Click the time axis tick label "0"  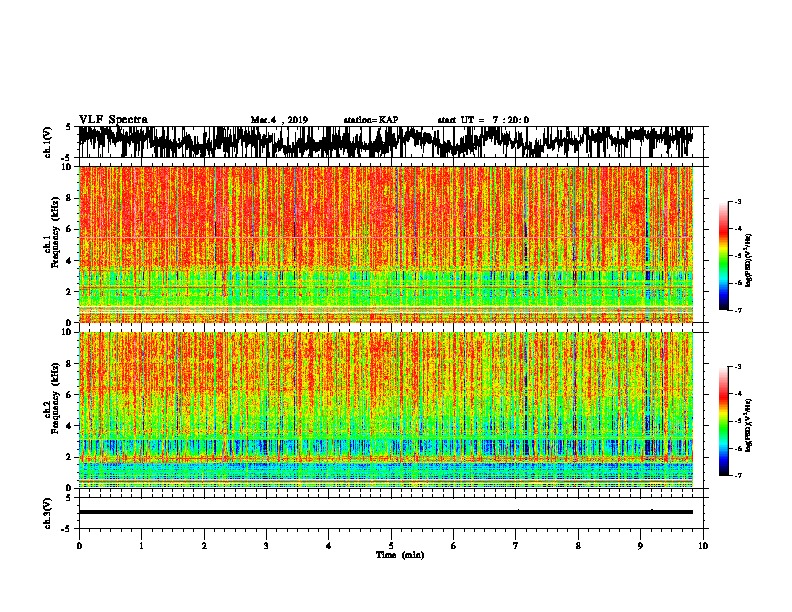(79, 546)
